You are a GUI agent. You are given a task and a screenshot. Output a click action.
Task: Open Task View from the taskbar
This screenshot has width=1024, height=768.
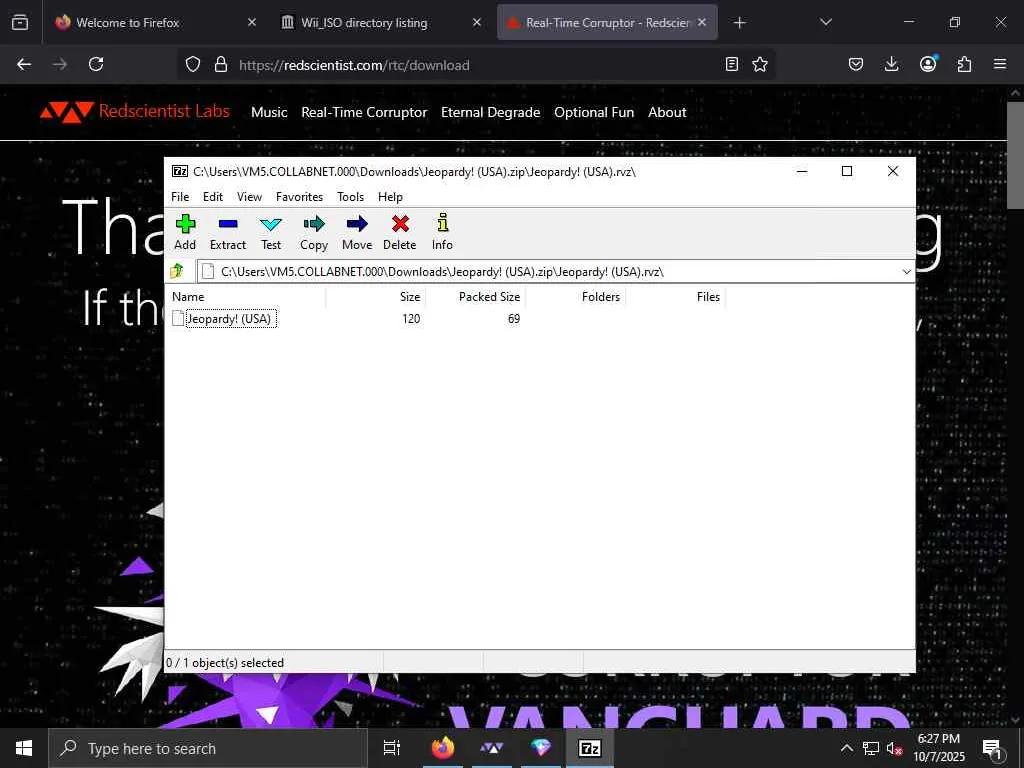point(392,748)
